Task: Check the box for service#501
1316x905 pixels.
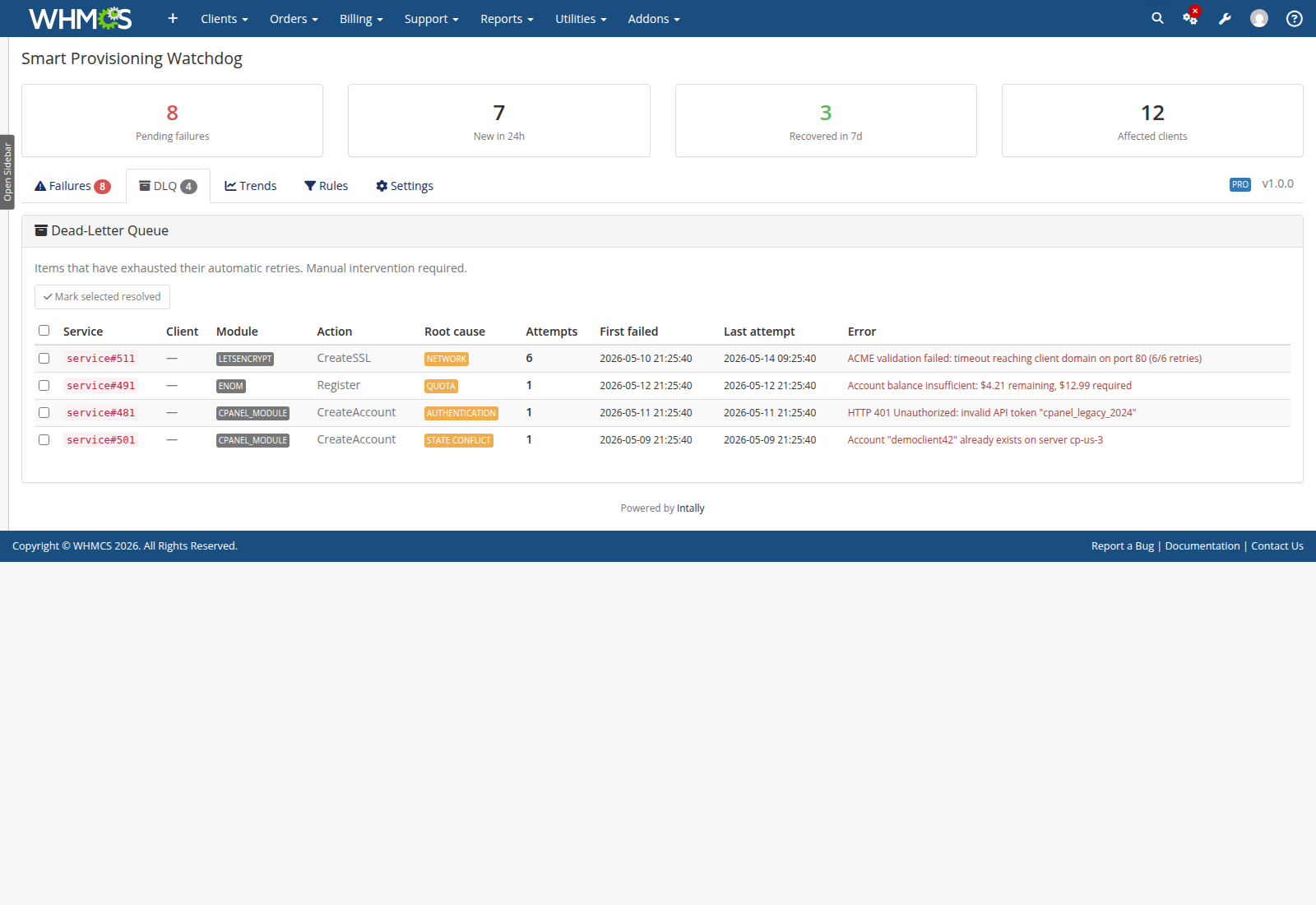Action: tap(44, 440)
